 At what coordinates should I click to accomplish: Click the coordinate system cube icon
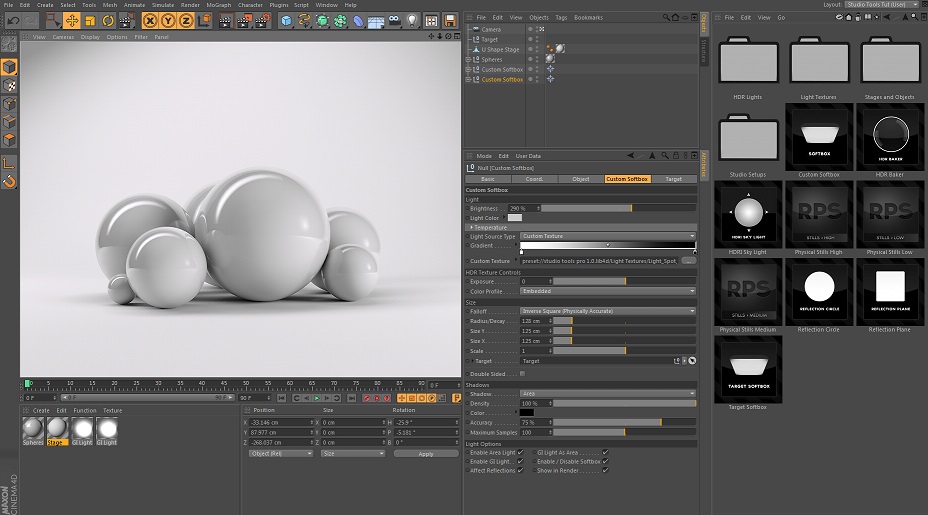coord(204,21)
